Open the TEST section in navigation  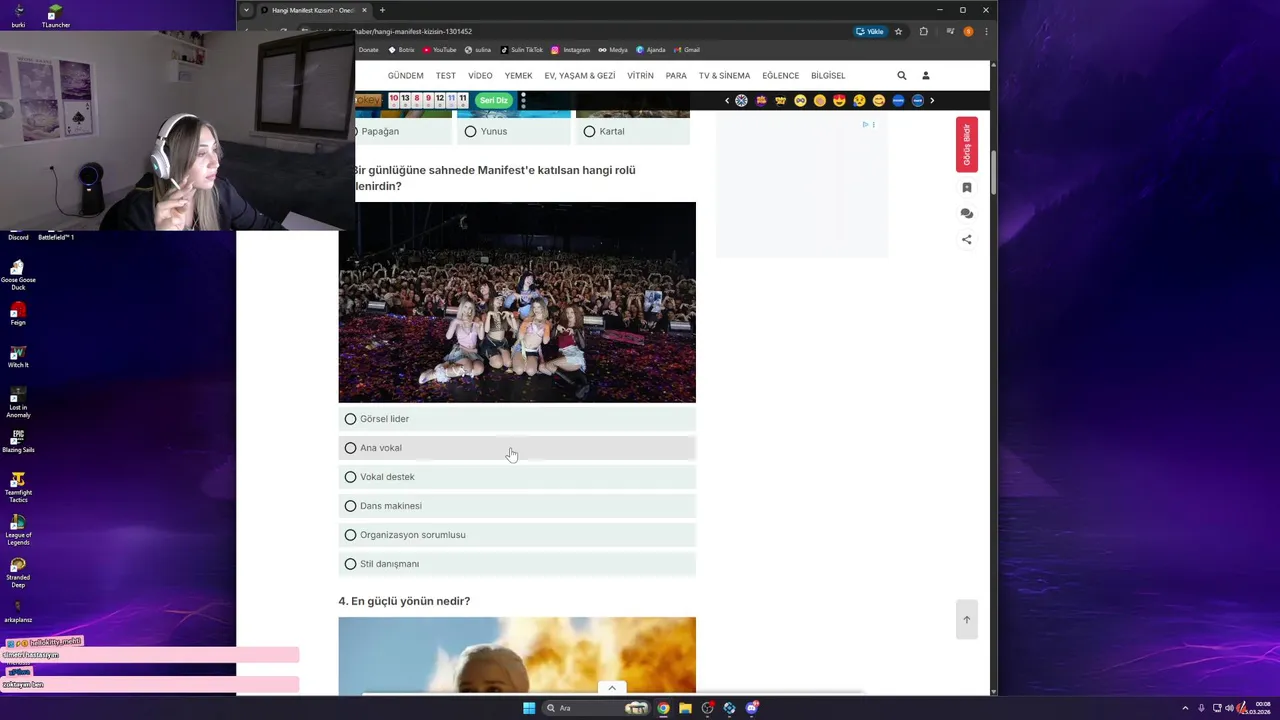[x=446, y=75]
